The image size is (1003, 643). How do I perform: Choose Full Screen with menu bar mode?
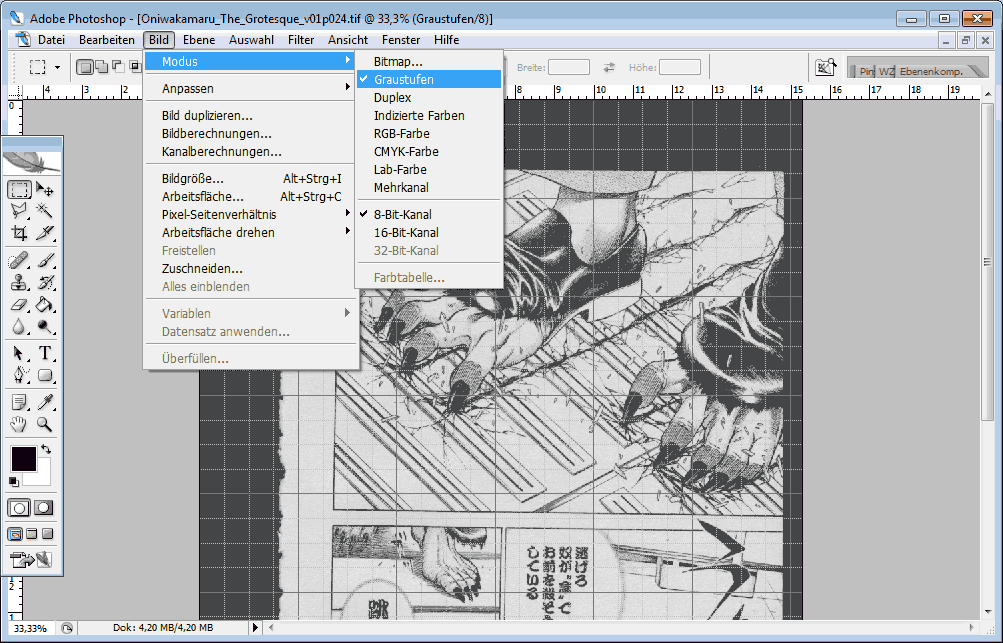pos(31,534)
